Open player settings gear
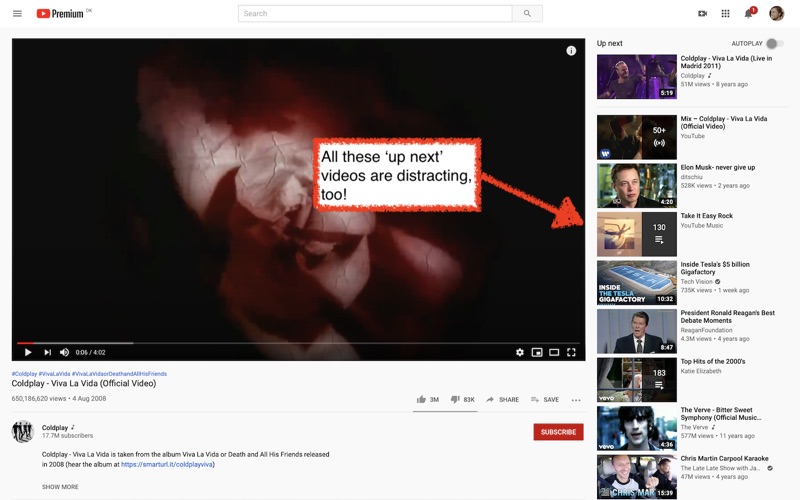 (x=519, y=353)
